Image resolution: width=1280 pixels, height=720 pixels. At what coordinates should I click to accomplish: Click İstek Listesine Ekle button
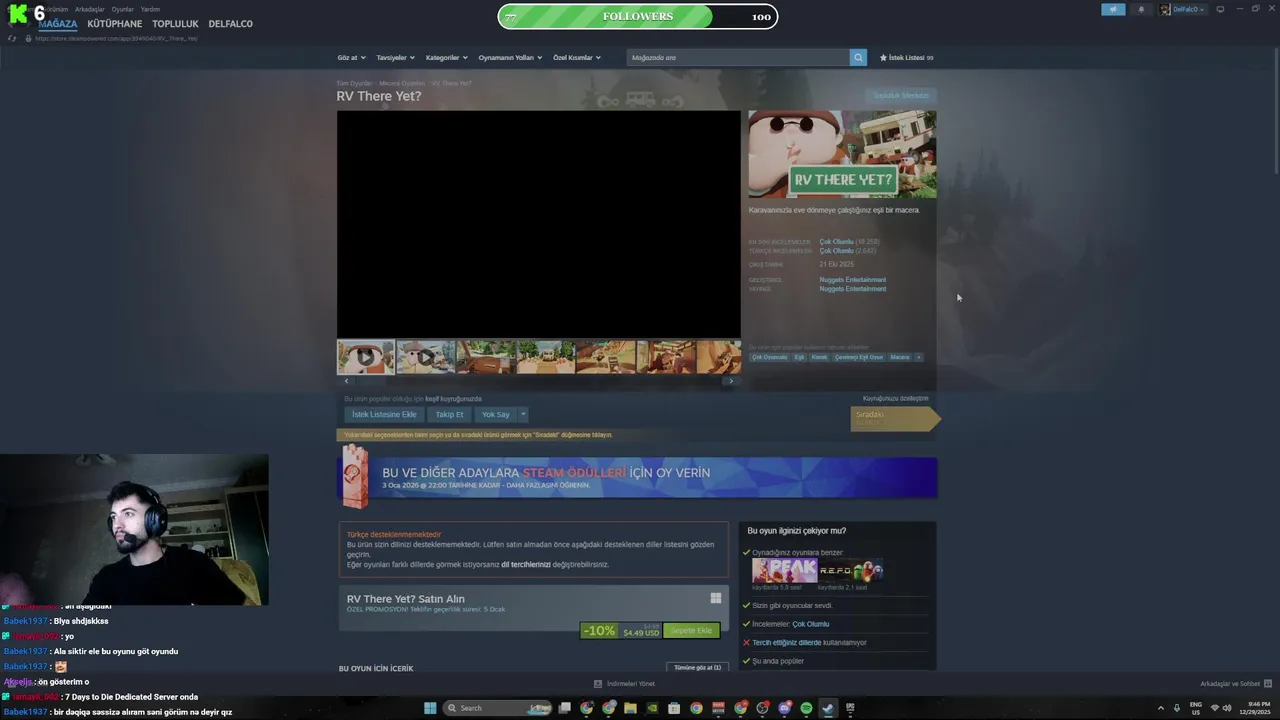click(384, 414)
